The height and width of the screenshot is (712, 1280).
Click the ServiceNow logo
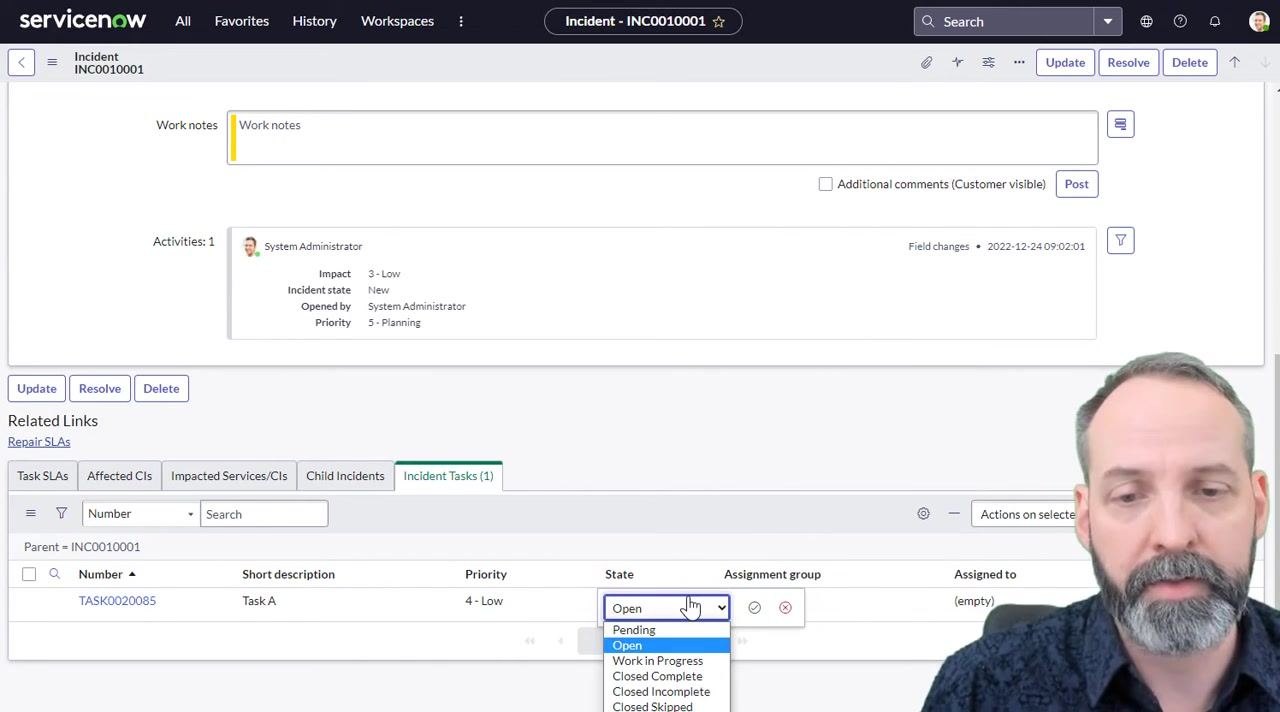83,20
